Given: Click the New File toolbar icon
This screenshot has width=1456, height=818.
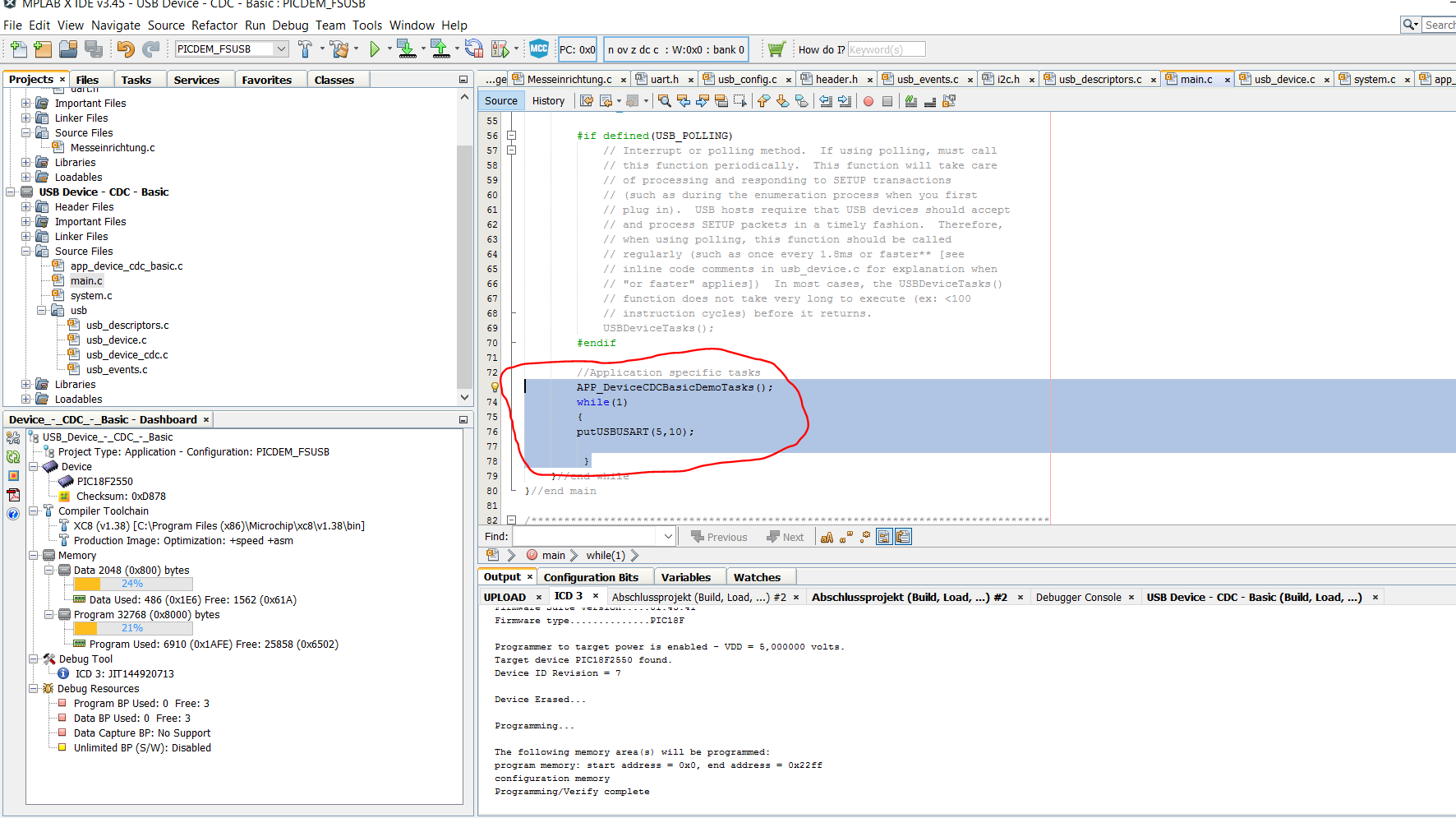Looking at the screenshot, I should tap(18, 49).
